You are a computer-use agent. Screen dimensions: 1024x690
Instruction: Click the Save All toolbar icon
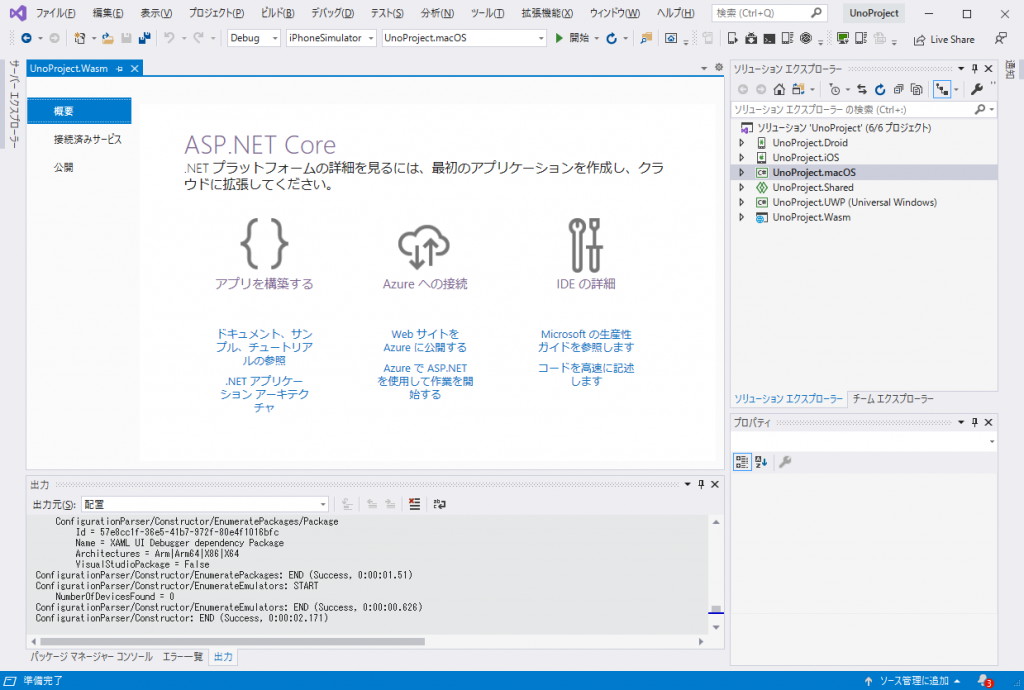pyautogui.click(x=144, y=38)
